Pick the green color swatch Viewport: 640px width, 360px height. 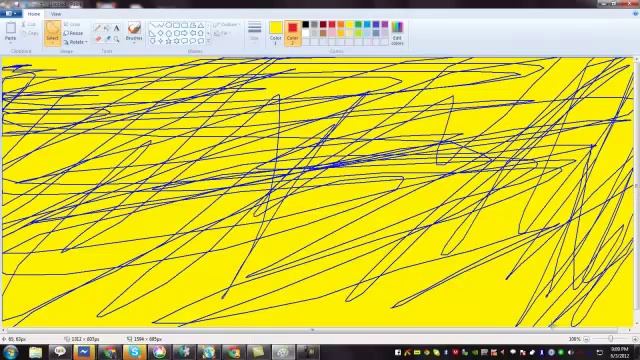pyautogui.click(x=358, y=24)
